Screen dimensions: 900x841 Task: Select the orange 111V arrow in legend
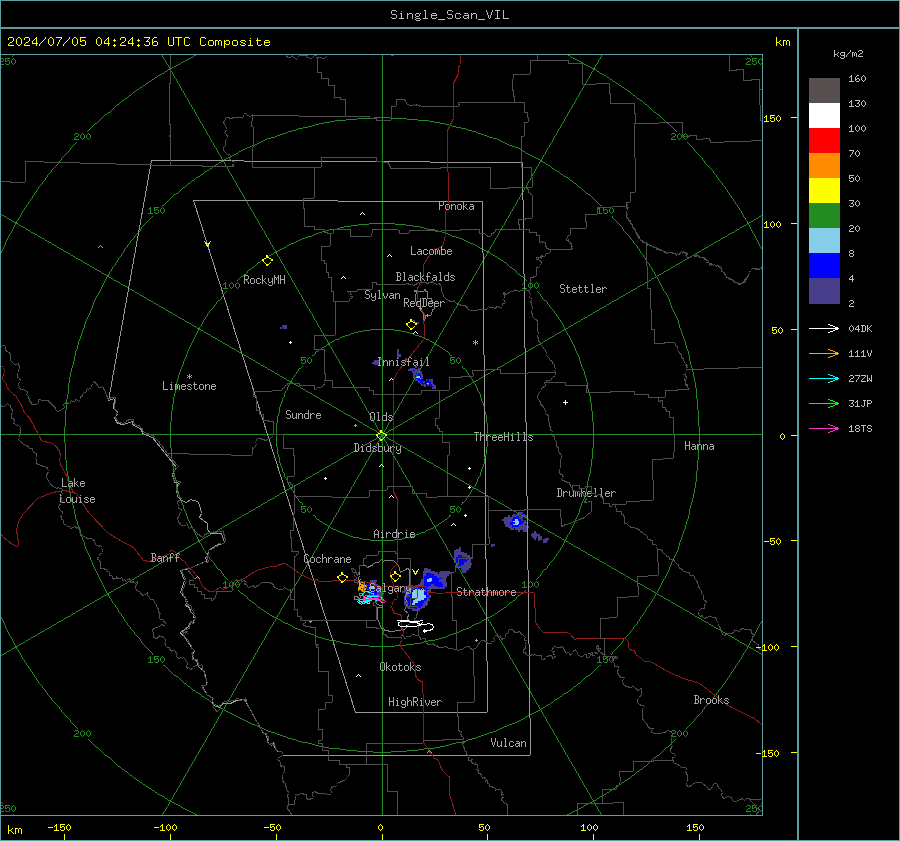pyautogui.click(x=824, y=354)
